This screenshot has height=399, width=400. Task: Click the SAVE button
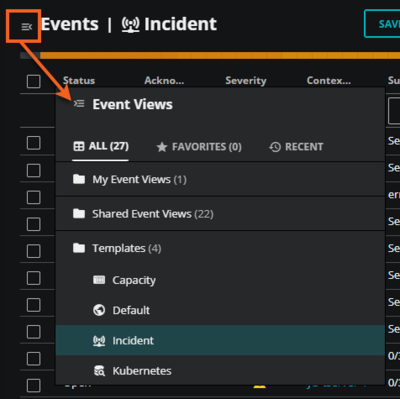tap(382, 24)
